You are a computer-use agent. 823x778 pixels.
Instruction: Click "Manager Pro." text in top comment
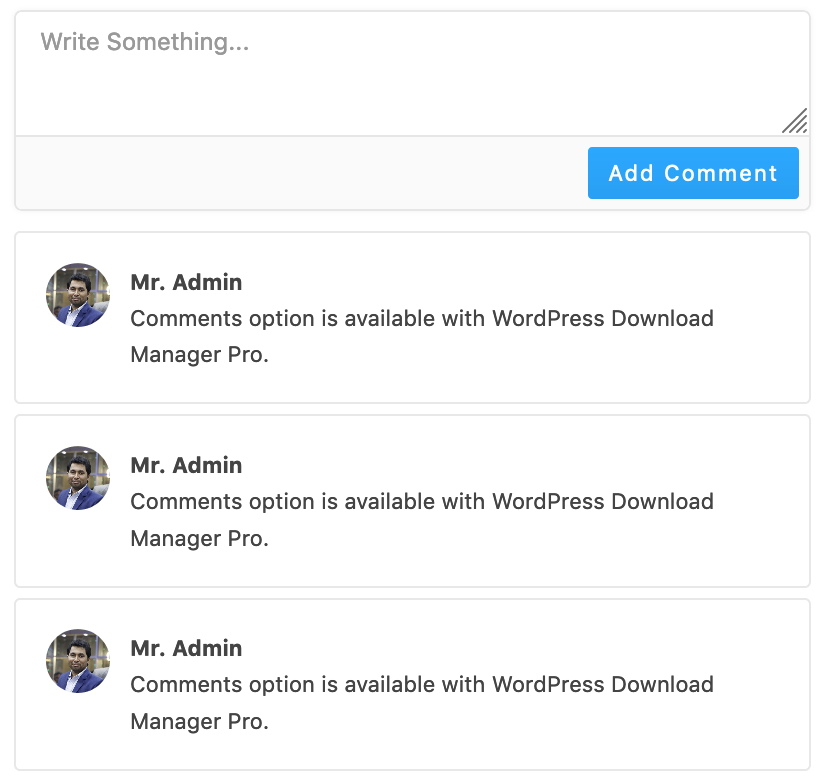[199, 355]
